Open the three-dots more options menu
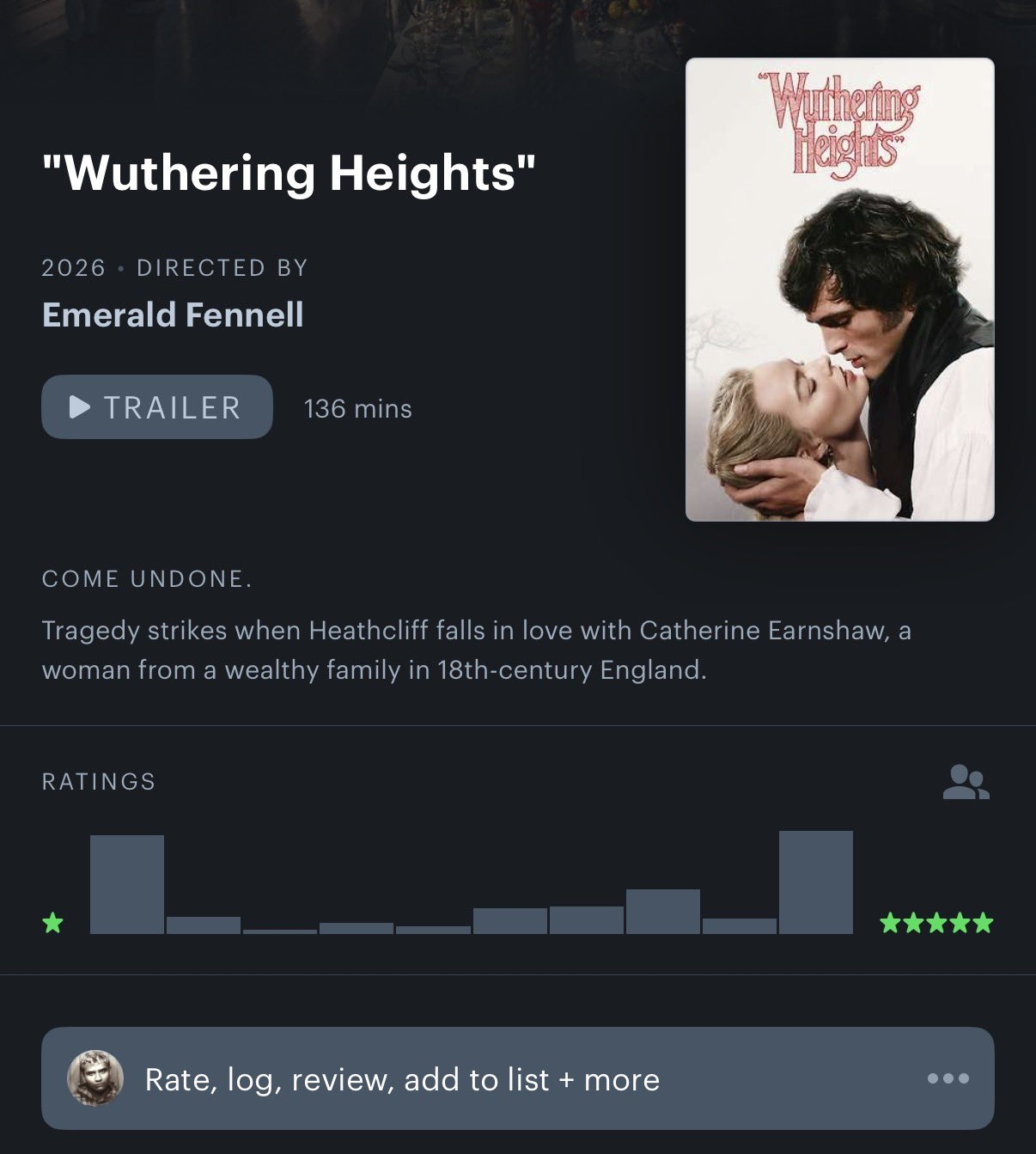 (x=948, y=1078)
